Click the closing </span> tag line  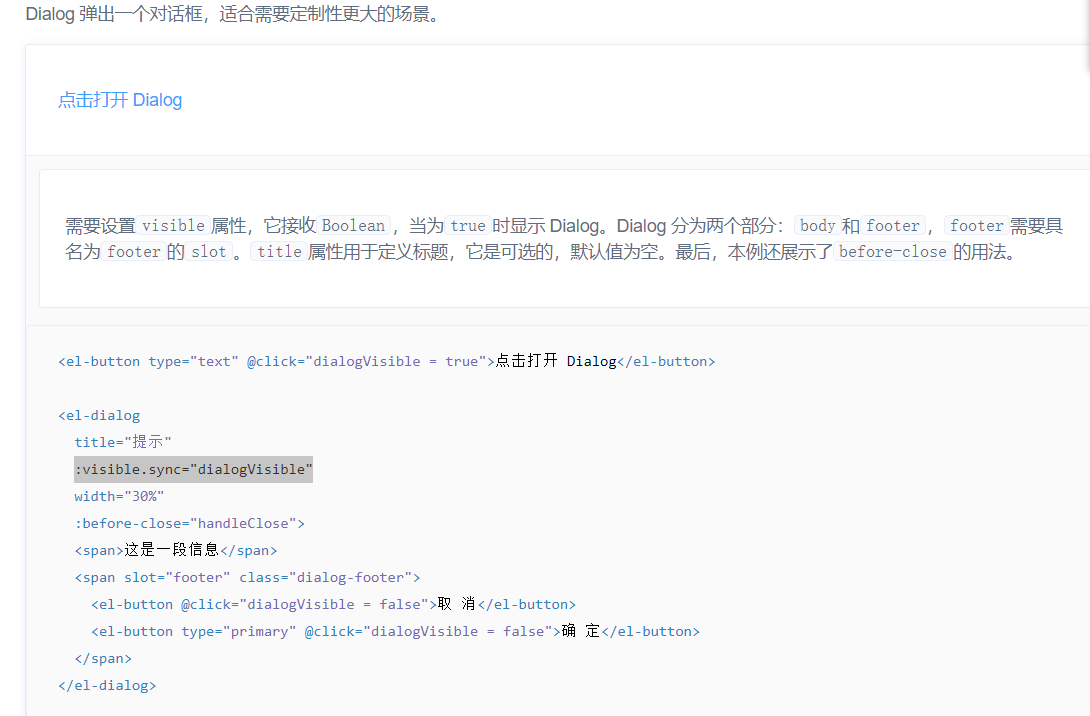click(x=103, y=658)
